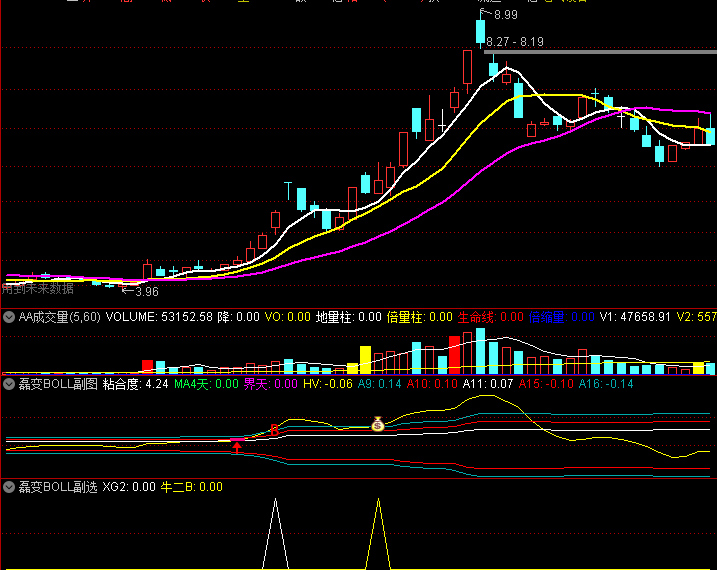Viewport: 717px width, 570px height.
Task: Select the 8.27 - 8.19 gap label
Action: pyautogui.click(x=515, y=42)
